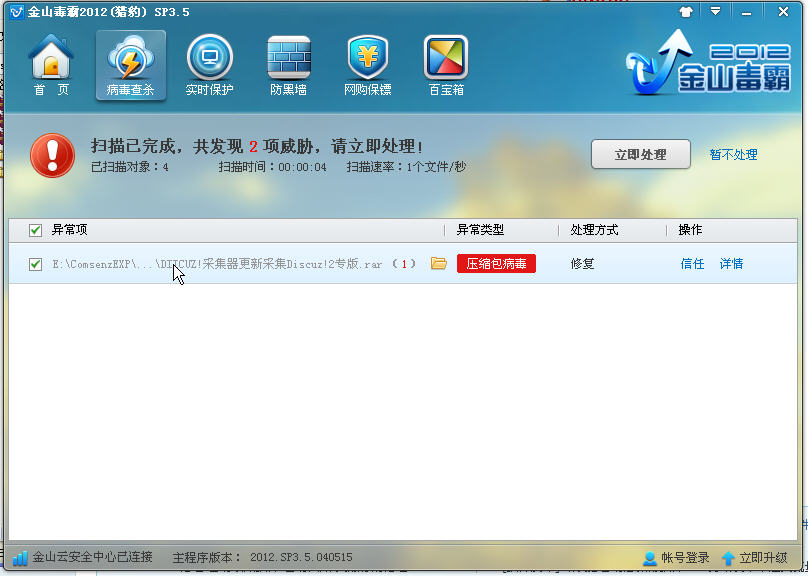Go to the 防黑墙 firewall tab
The width and height of the screenshot is (808, 576).
tap(289, 65)
